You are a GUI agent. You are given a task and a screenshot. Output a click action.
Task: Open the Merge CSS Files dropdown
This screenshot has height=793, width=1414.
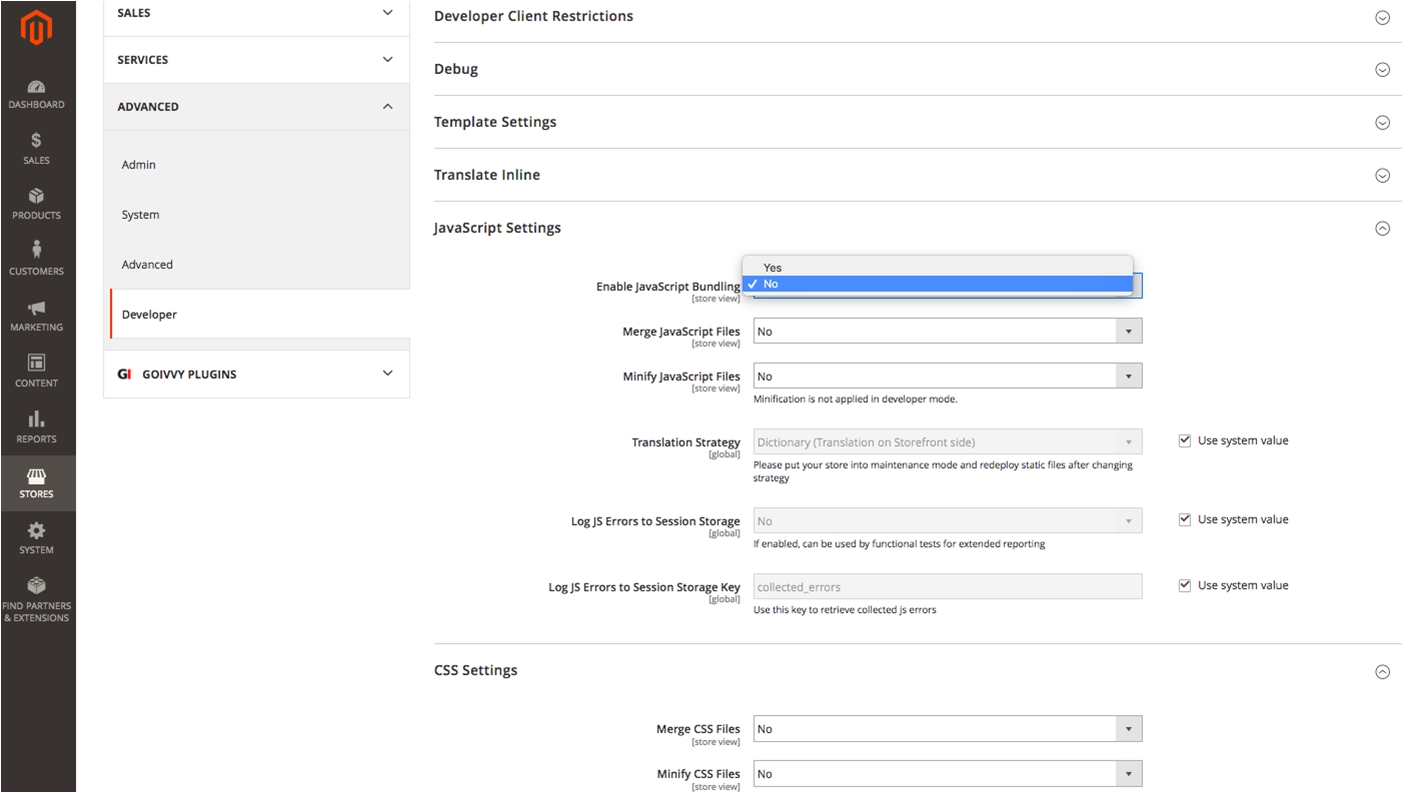click(947, 729)
